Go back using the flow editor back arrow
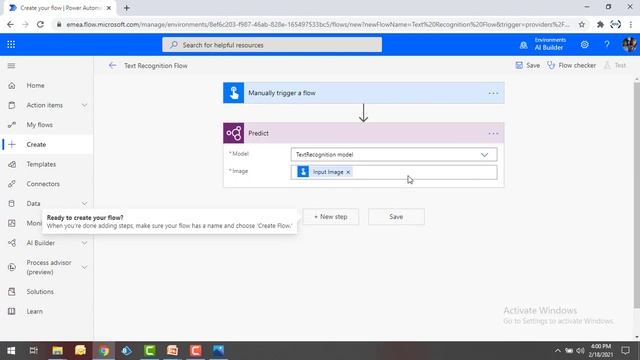Screen dimensions: 640x360 tap(113, 65)
